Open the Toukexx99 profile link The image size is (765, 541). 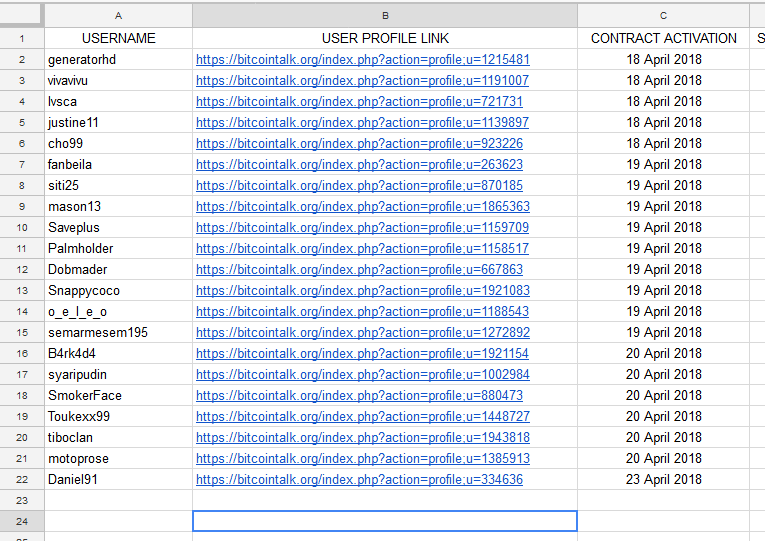362,417
